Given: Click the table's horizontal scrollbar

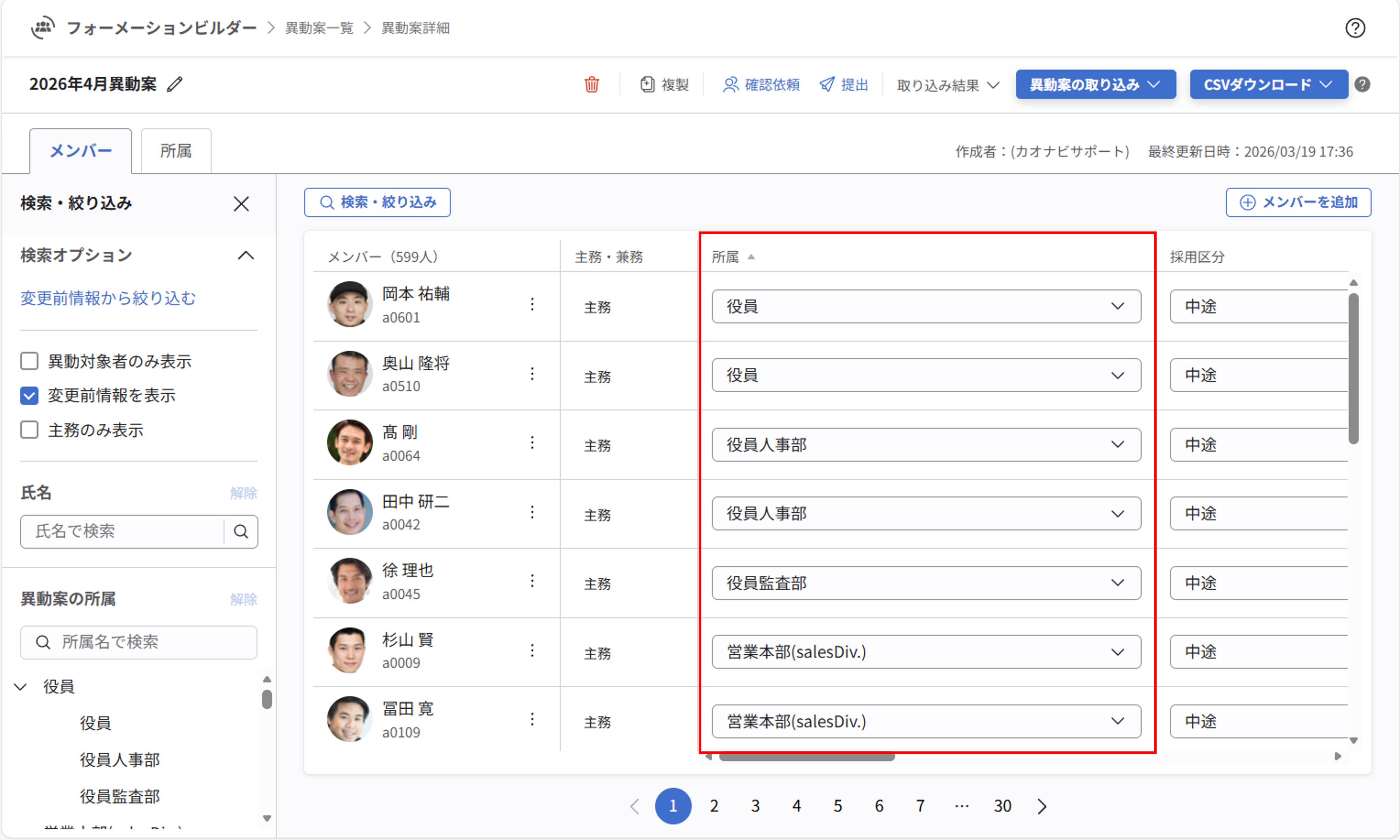Looking at the screenshot, I should 807,758.
